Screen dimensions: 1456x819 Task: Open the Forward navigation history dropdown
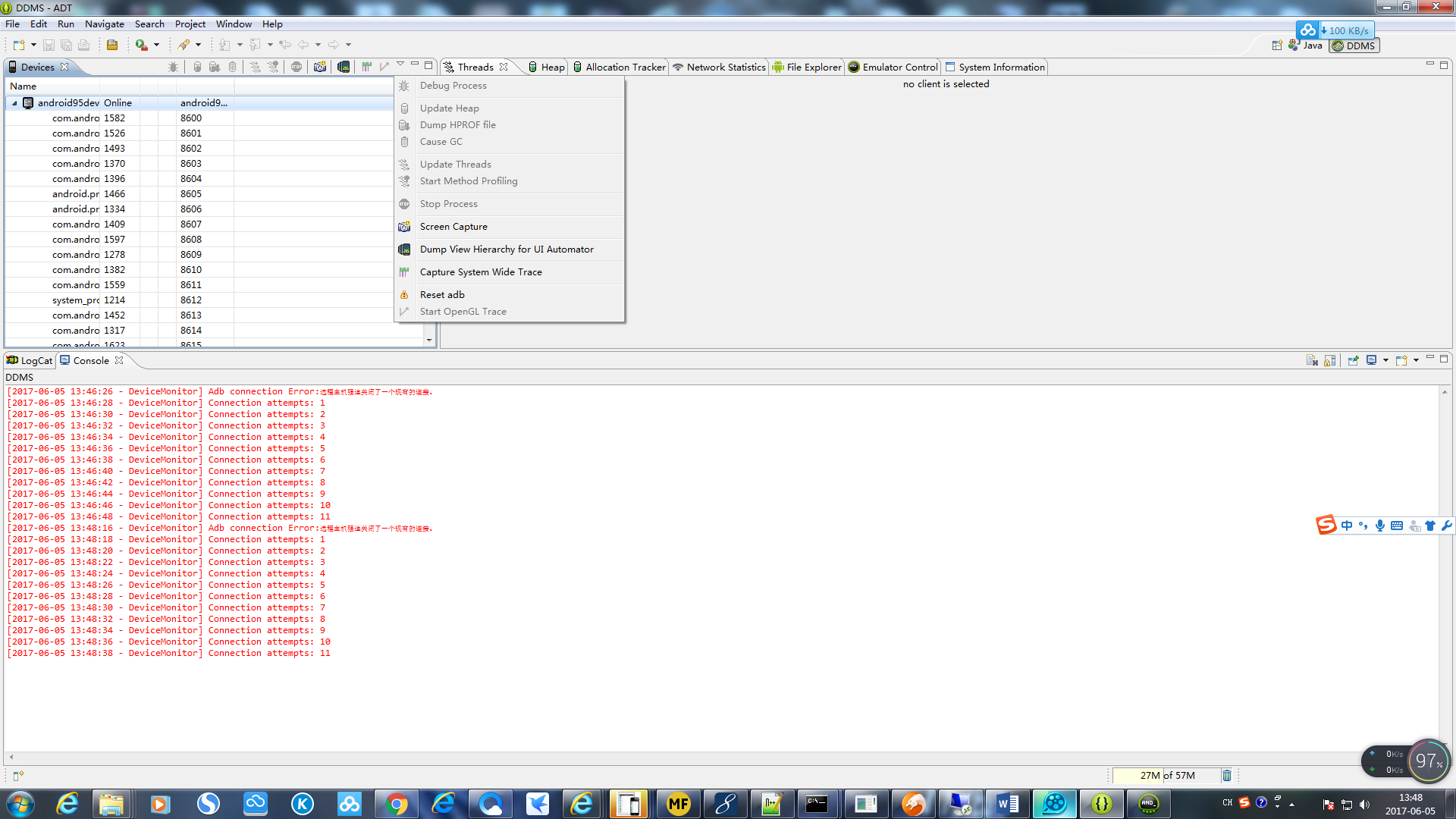pyautogui.click(x=348, y=45)
